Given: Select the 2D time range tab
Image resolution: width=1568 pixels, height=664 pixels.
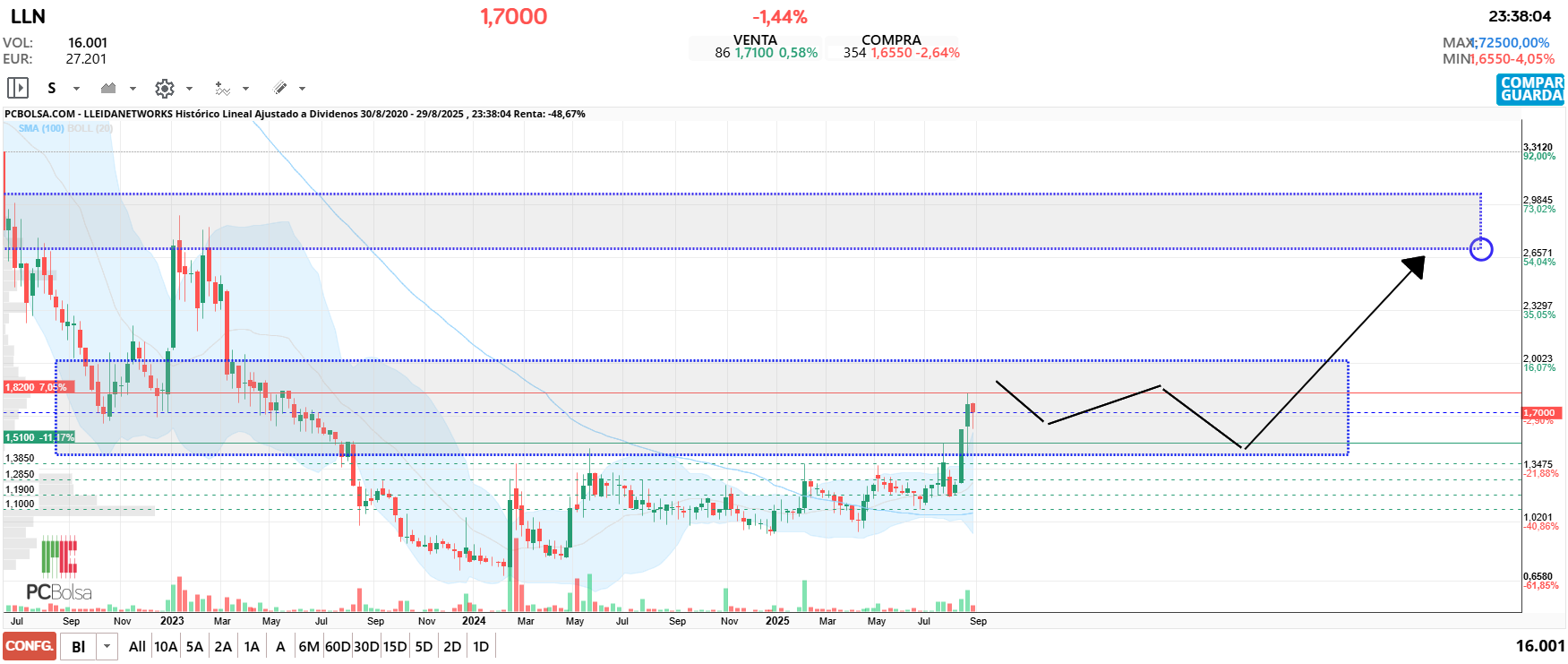Looking at the screenshot, I should [x=452, y=646].
